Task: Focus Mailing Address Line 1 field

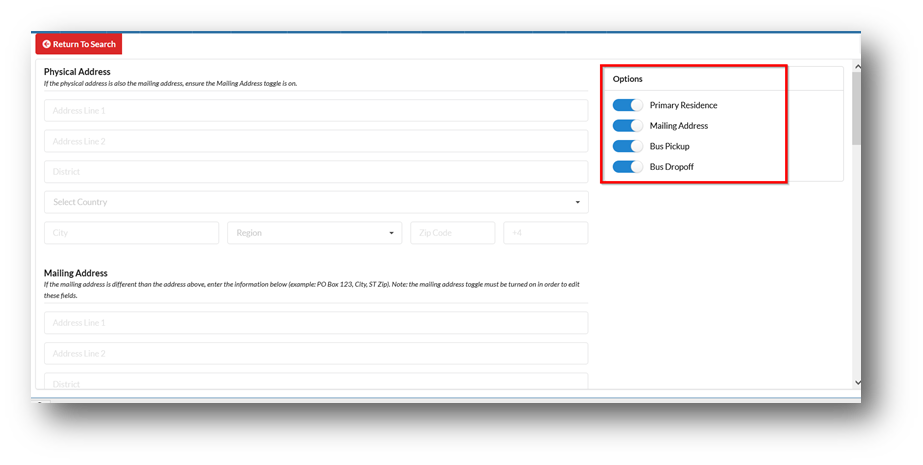Action: (316, 323)
